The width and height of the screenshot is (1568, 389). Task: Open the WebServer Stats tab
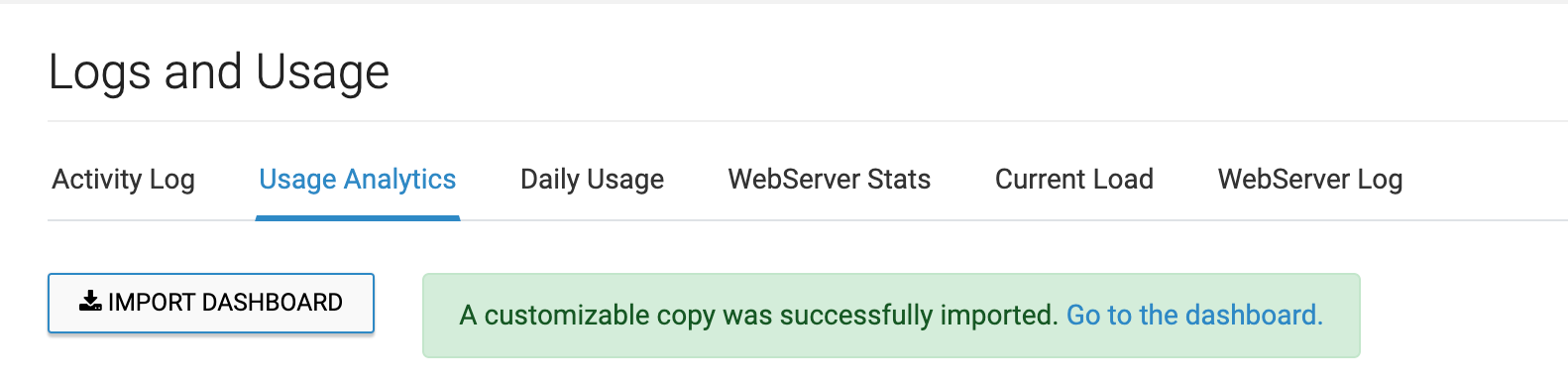click(830, 180)
